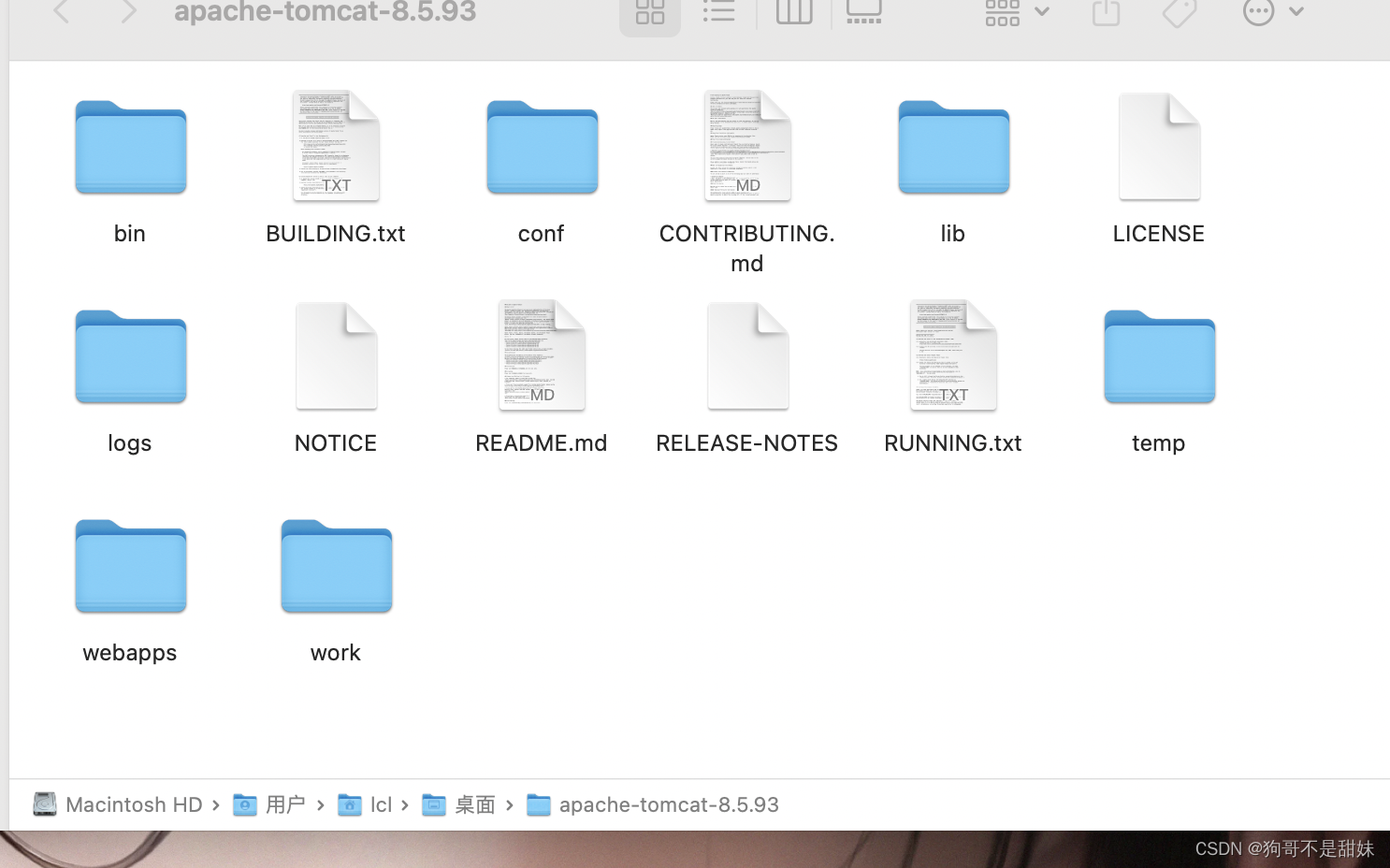Click the CONTRIBUTING.md name label
Image resolution: width=1390 pixels, height=868 pixels.
coord(747,249)
